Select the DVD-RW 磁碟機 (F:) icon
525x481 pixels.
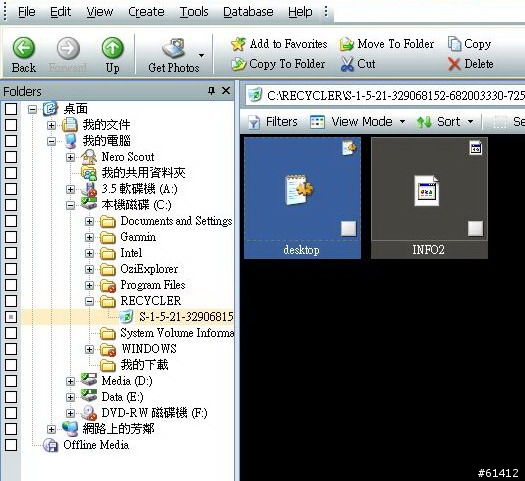89,413
